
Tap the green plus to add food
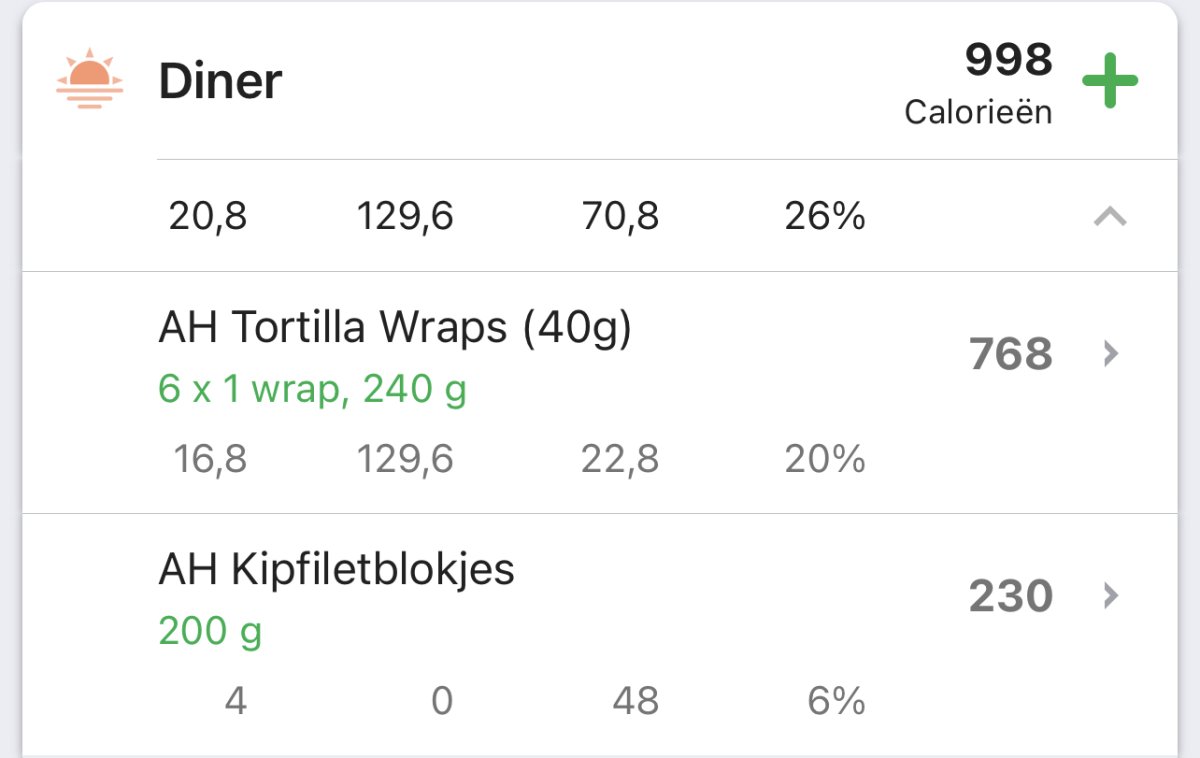(x=1110, y=82)
